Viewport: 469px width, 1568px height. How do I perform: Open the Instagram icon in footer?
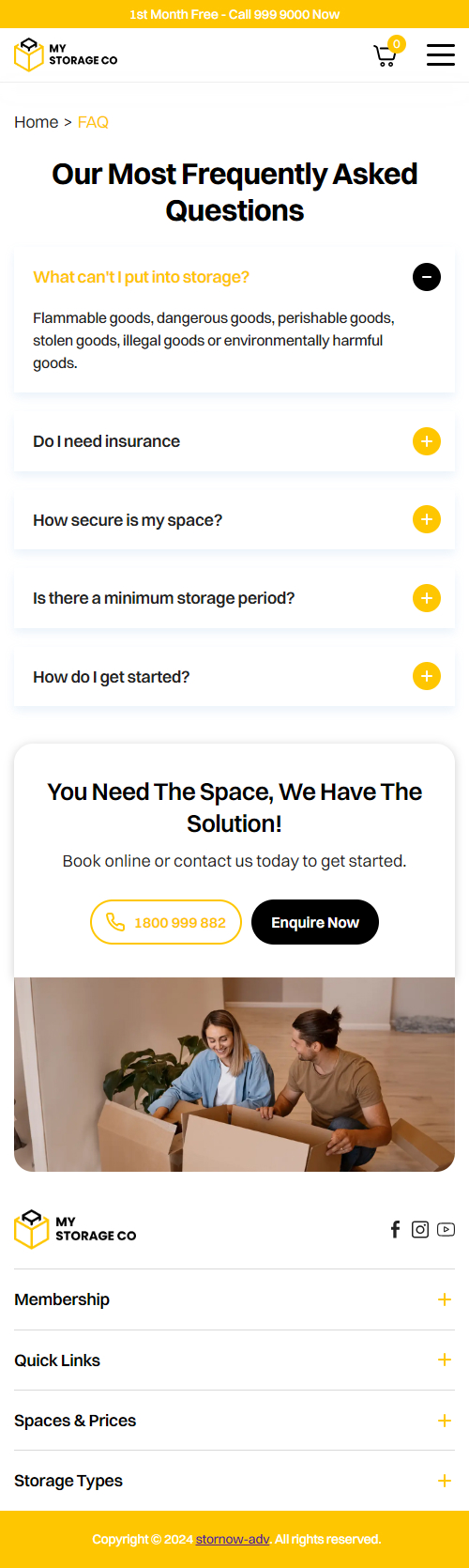pos(420,1229)
